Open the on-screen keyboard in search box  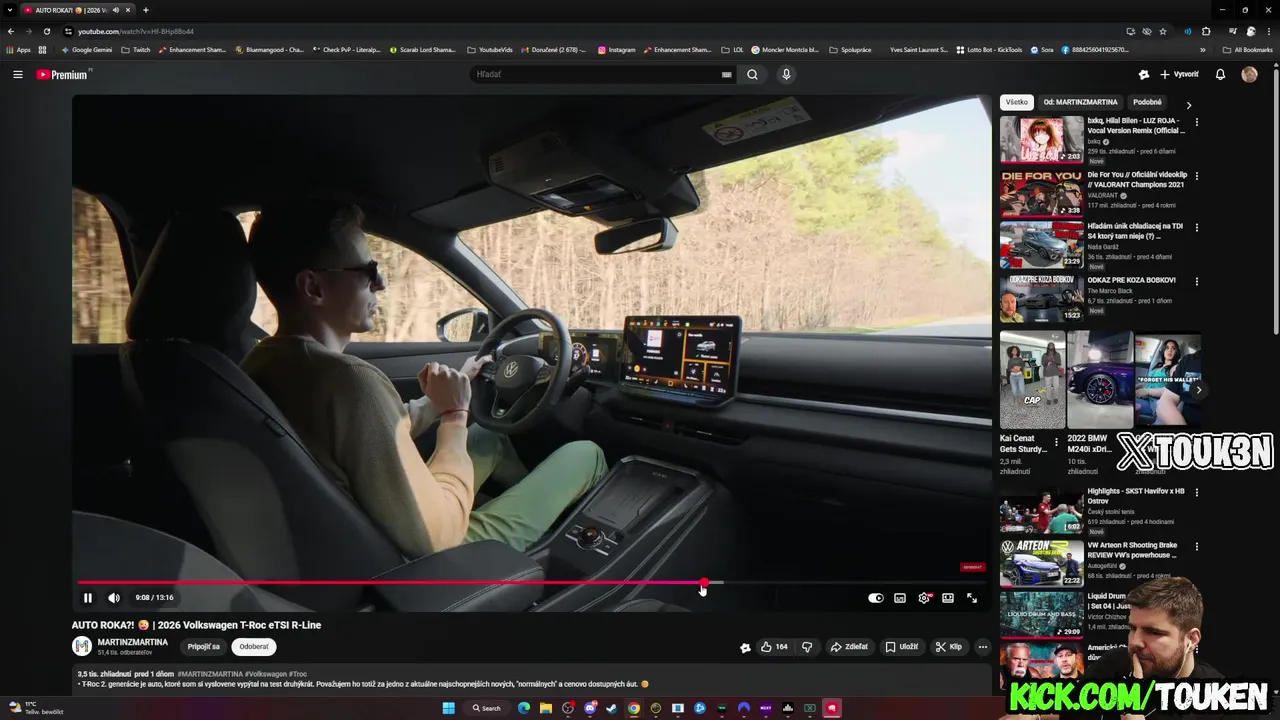[x=727, y=74]
